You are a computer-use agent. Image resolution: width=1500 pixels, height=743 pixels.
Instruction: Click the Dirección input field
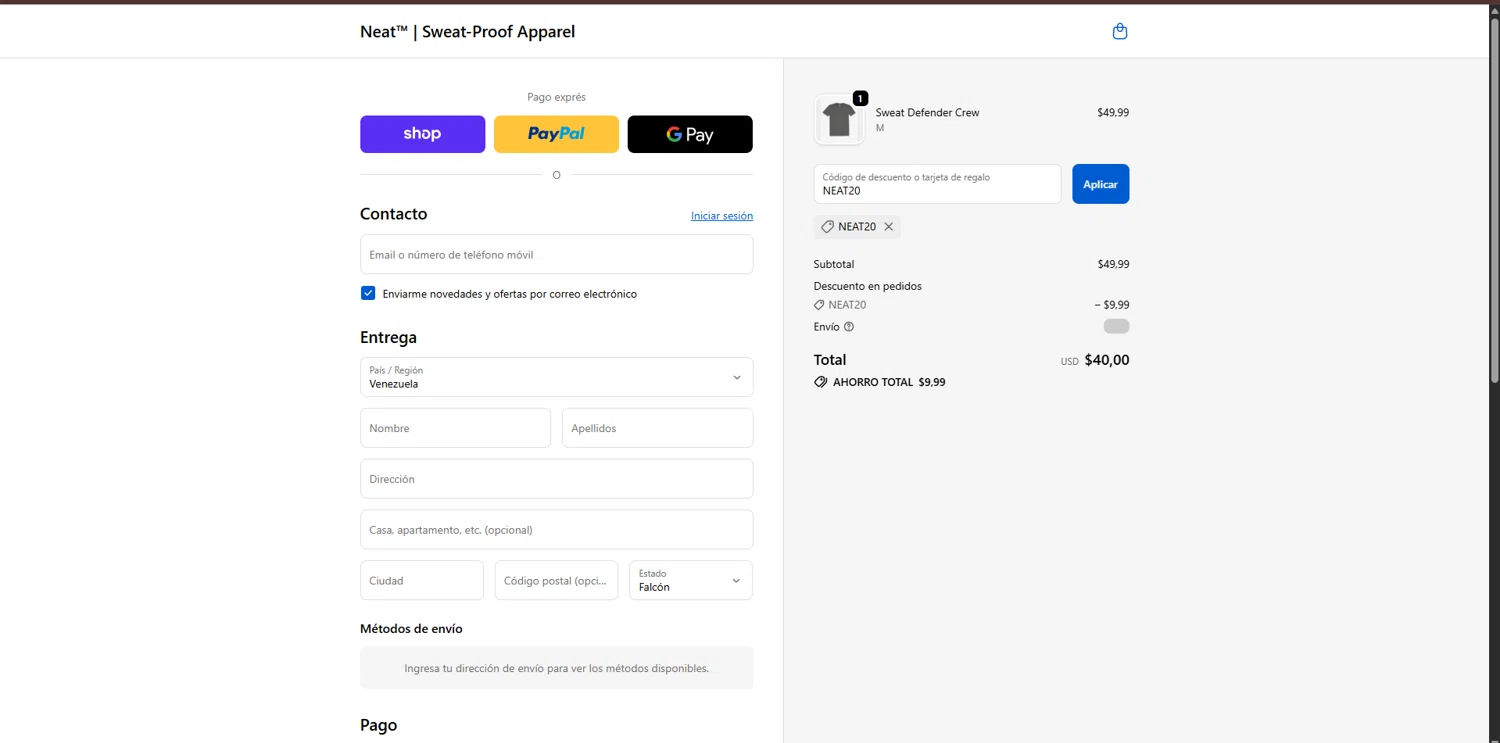tap(556, 479)
